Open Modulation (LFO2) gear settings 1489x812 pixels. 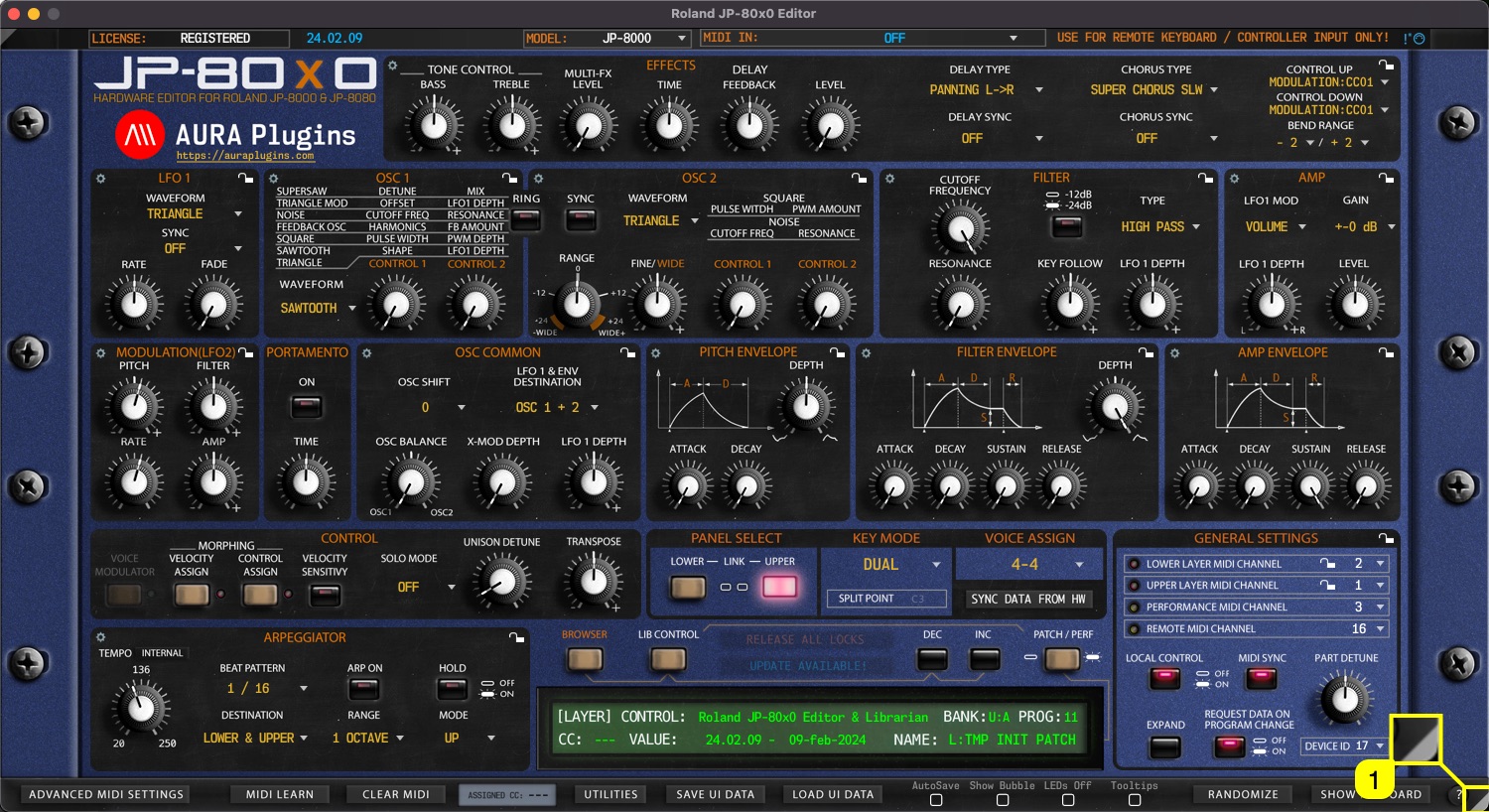100,352
